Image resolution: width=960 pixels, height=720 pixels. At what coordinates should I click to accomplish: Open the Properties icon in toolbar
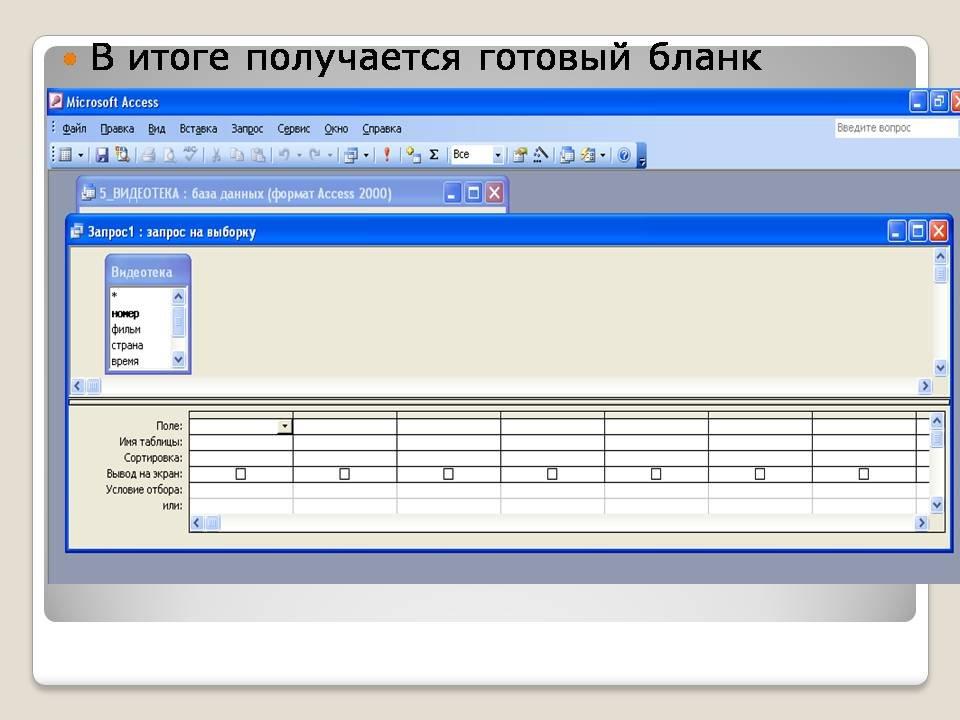[x=519, y=155]
